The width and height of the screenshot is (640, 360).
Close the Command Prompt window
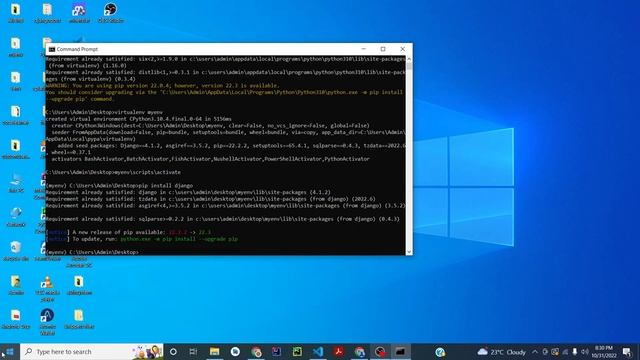coord(402,49)
